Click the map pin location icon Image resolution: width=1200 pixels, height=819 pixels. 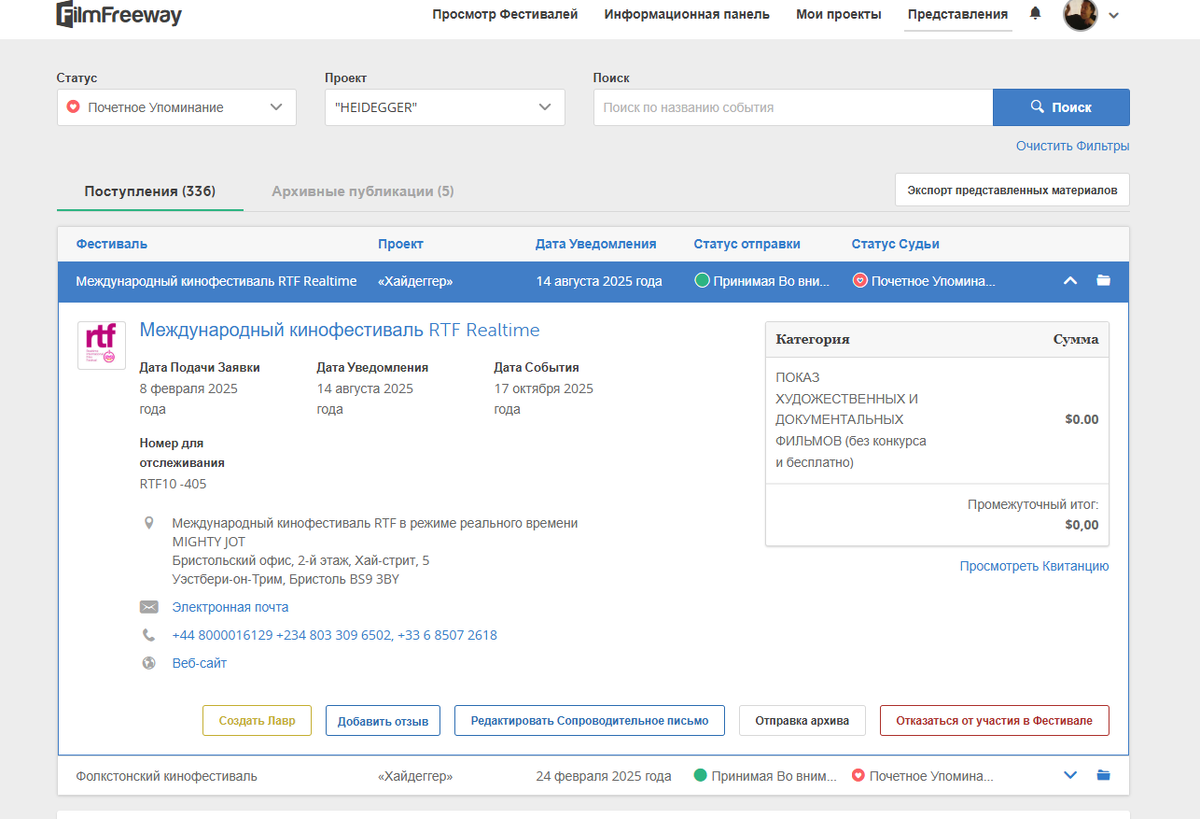coord(149,523)
